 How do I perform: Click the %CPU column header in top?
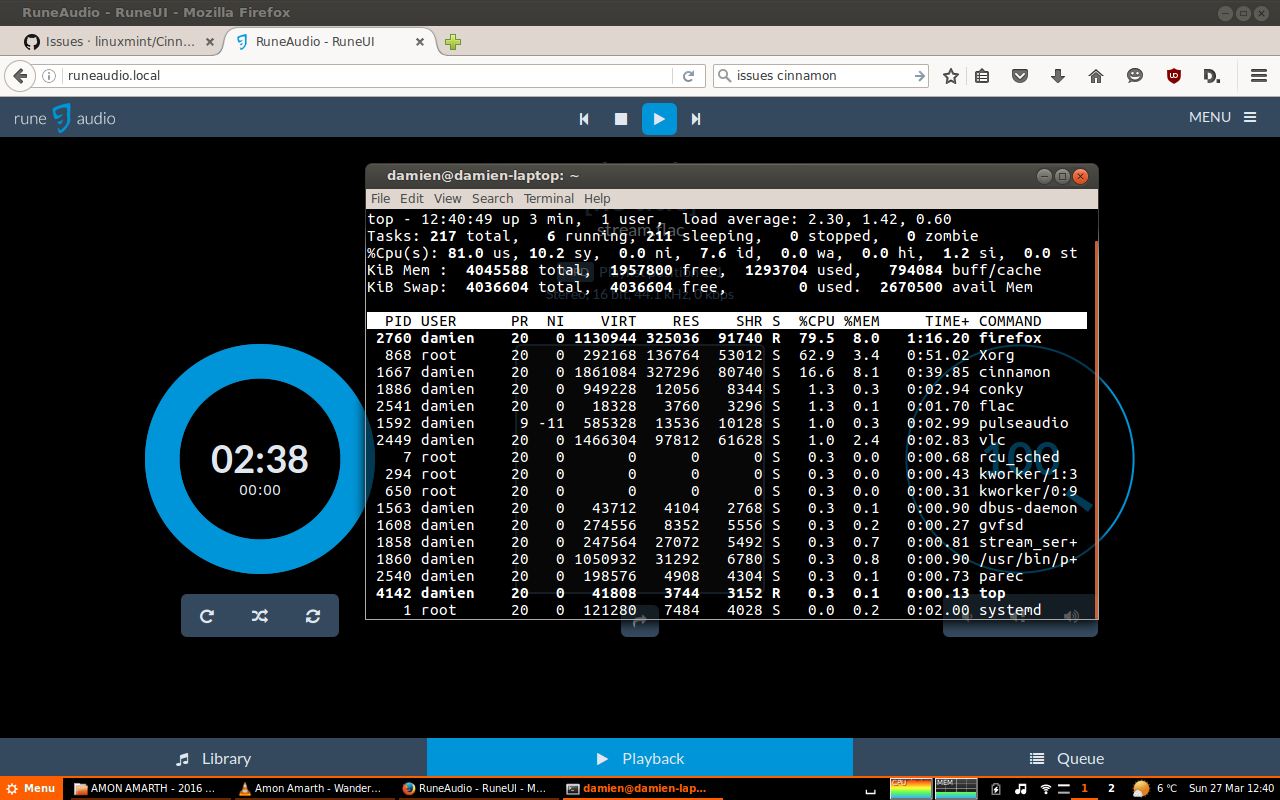click(817, 321)
